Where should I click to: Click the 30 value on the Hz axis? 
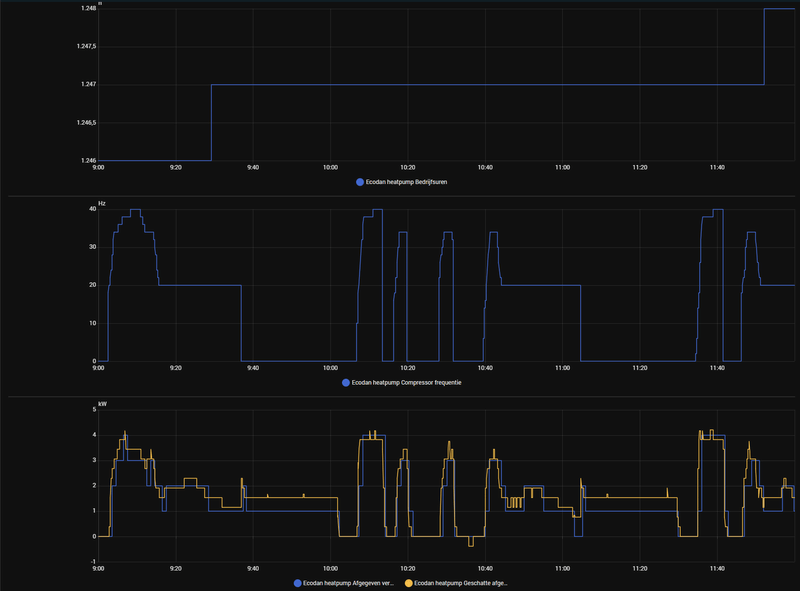[92, 247]
